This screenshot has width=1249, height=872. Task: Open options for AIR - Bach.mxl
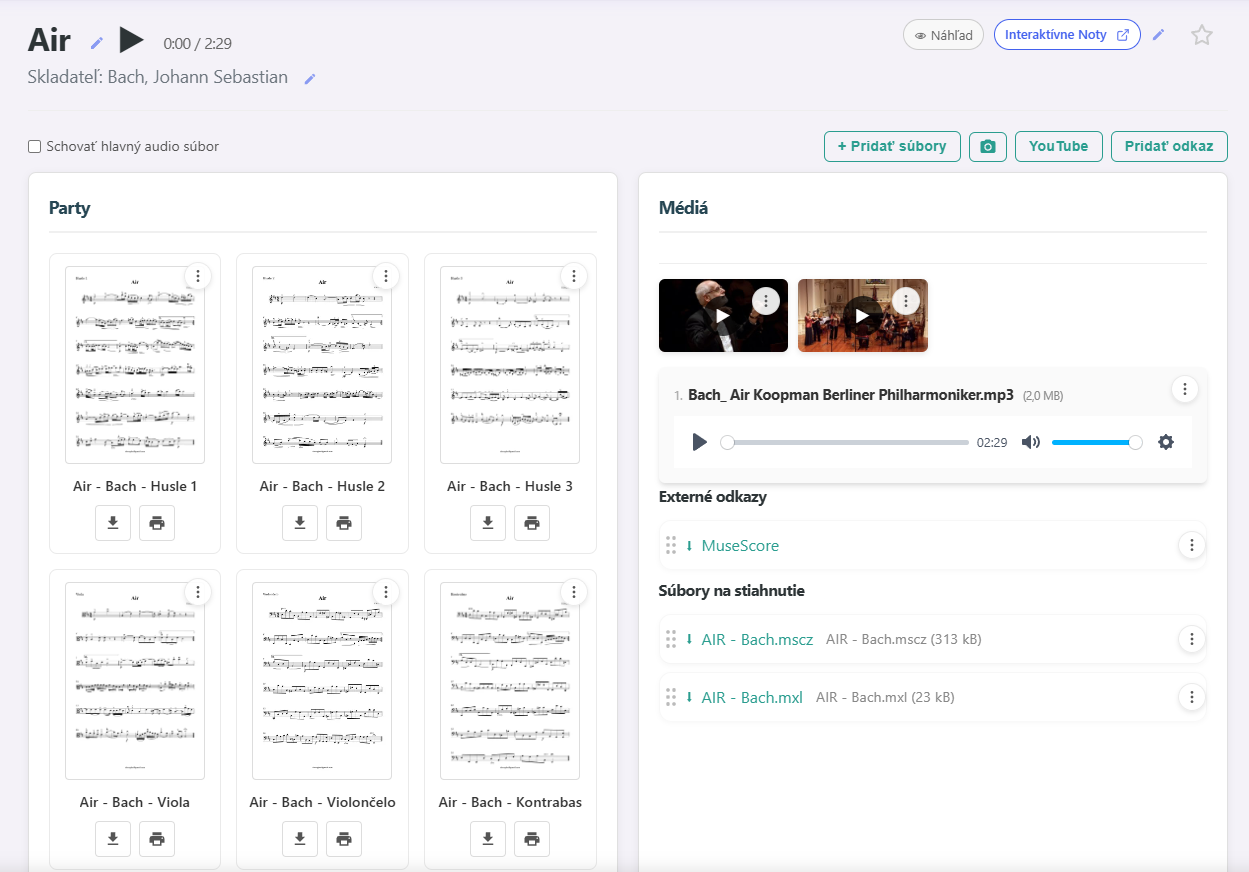(x=1191, y=697)
